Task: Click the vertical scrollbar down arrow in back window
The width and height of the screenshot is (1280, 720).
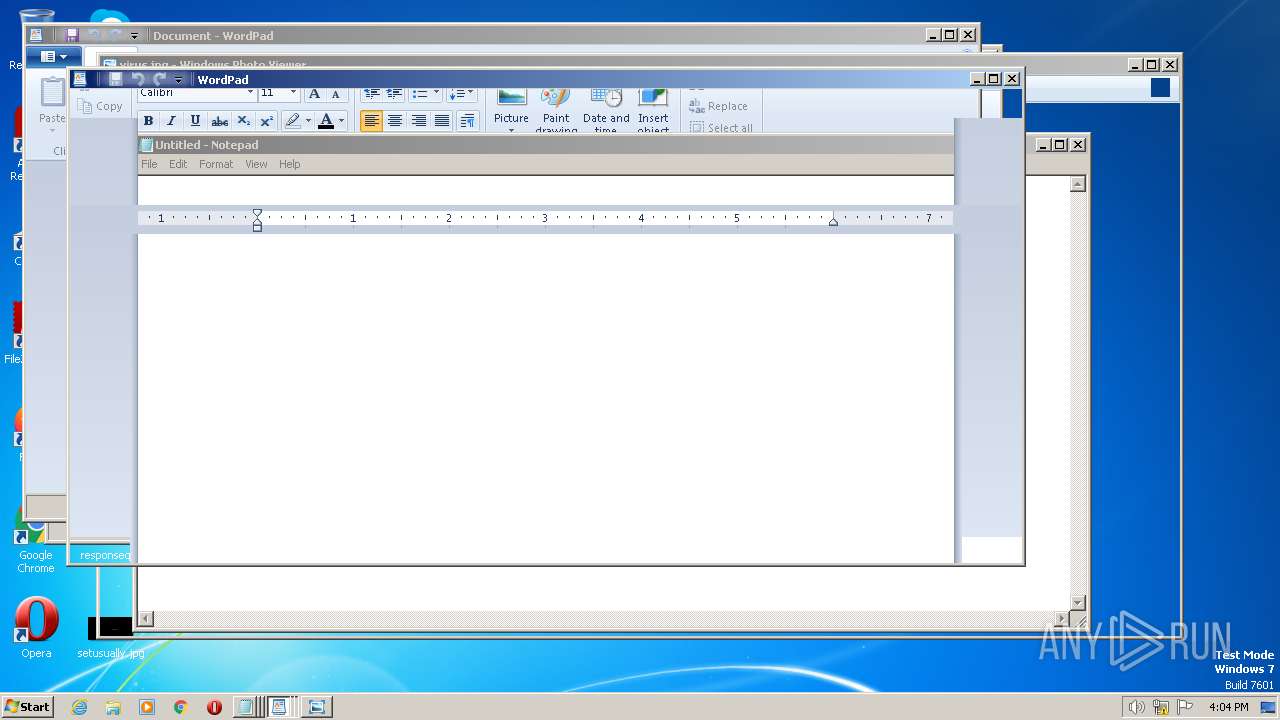Action: [1077, 603]
